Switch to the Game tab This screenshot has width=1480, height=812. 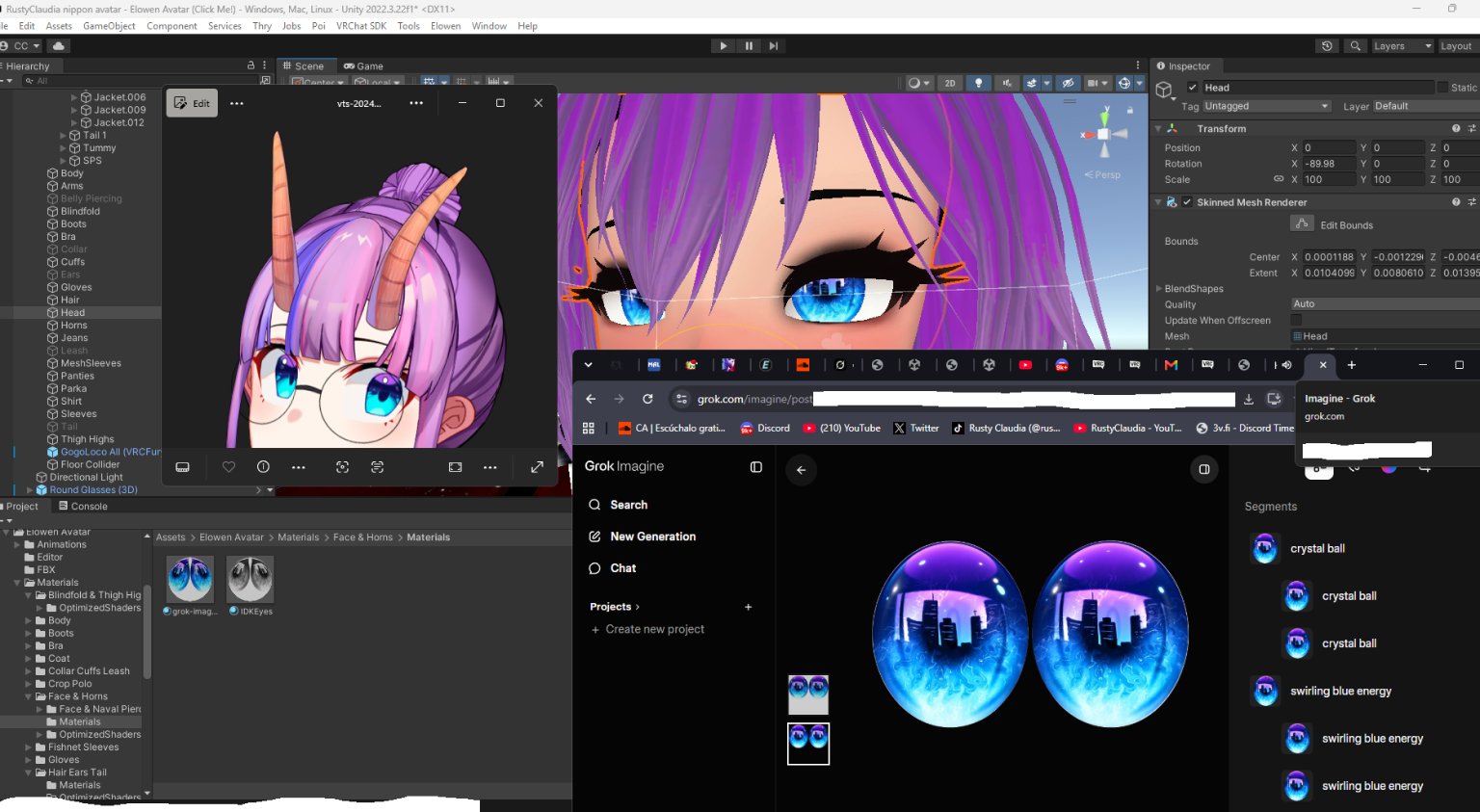(364, 66)
